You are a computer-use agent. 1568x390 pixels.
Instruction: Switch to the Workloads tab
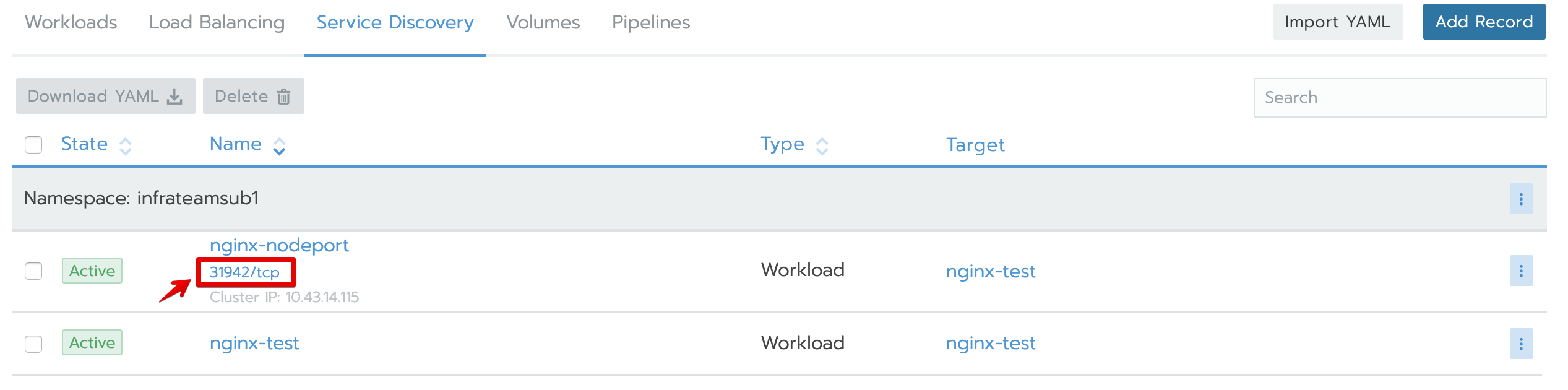[x=71, y=23]
